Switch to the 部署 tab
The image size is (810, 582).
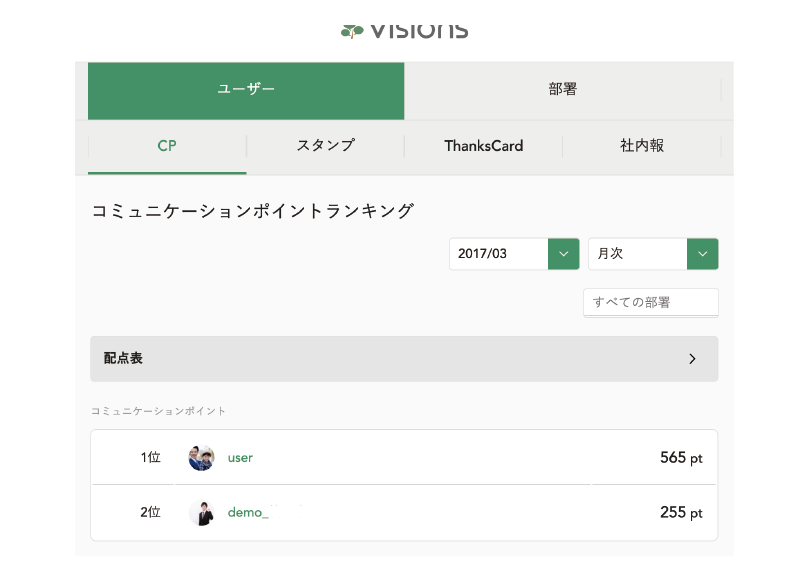[563, 91]
